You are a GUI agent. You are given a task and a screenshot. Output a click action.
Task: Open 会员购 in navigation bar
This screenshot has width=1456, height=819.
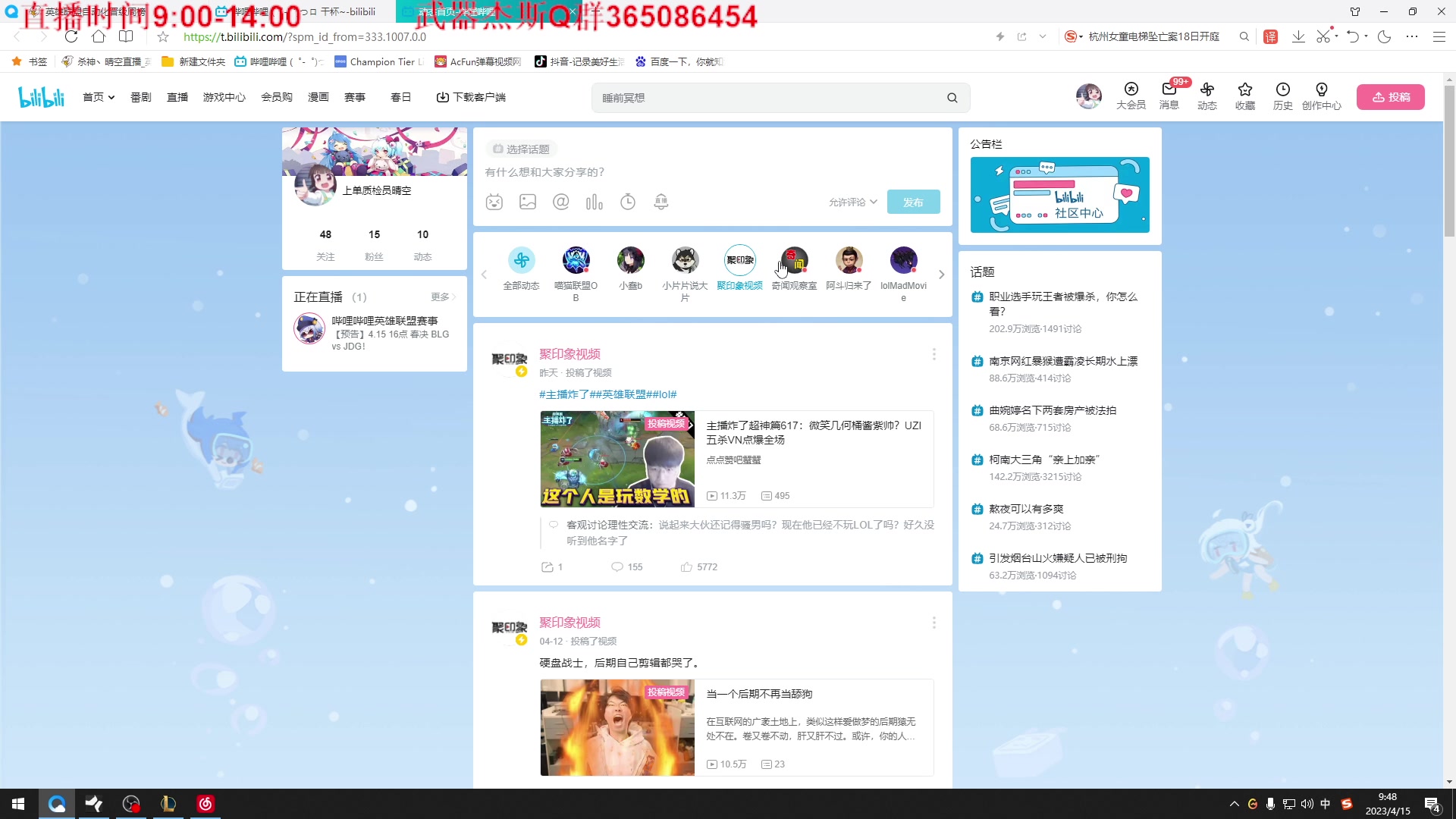click(x=277, y=97)
